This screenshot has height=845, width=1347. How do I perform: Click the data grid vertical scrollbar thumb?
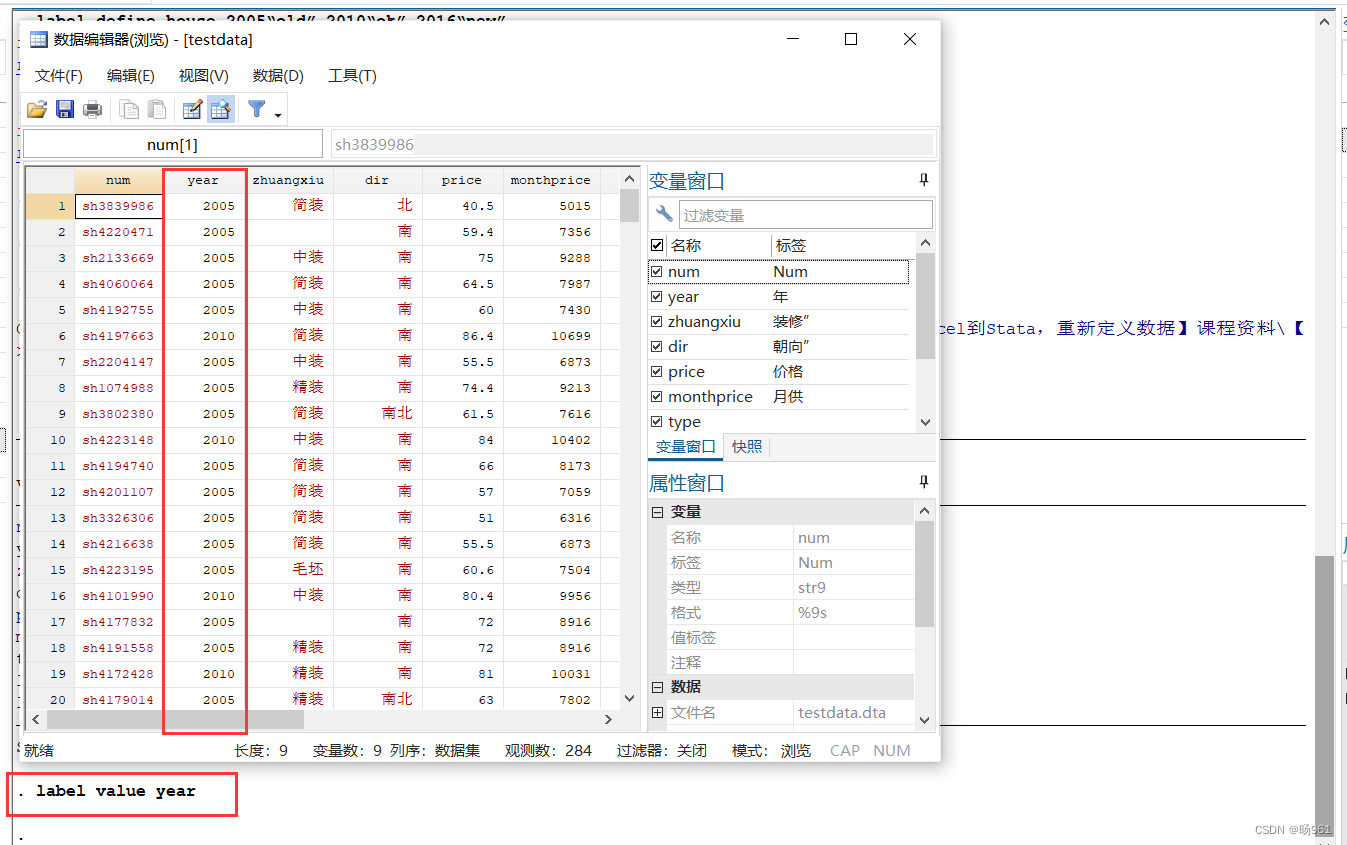[x=629, y=205]
